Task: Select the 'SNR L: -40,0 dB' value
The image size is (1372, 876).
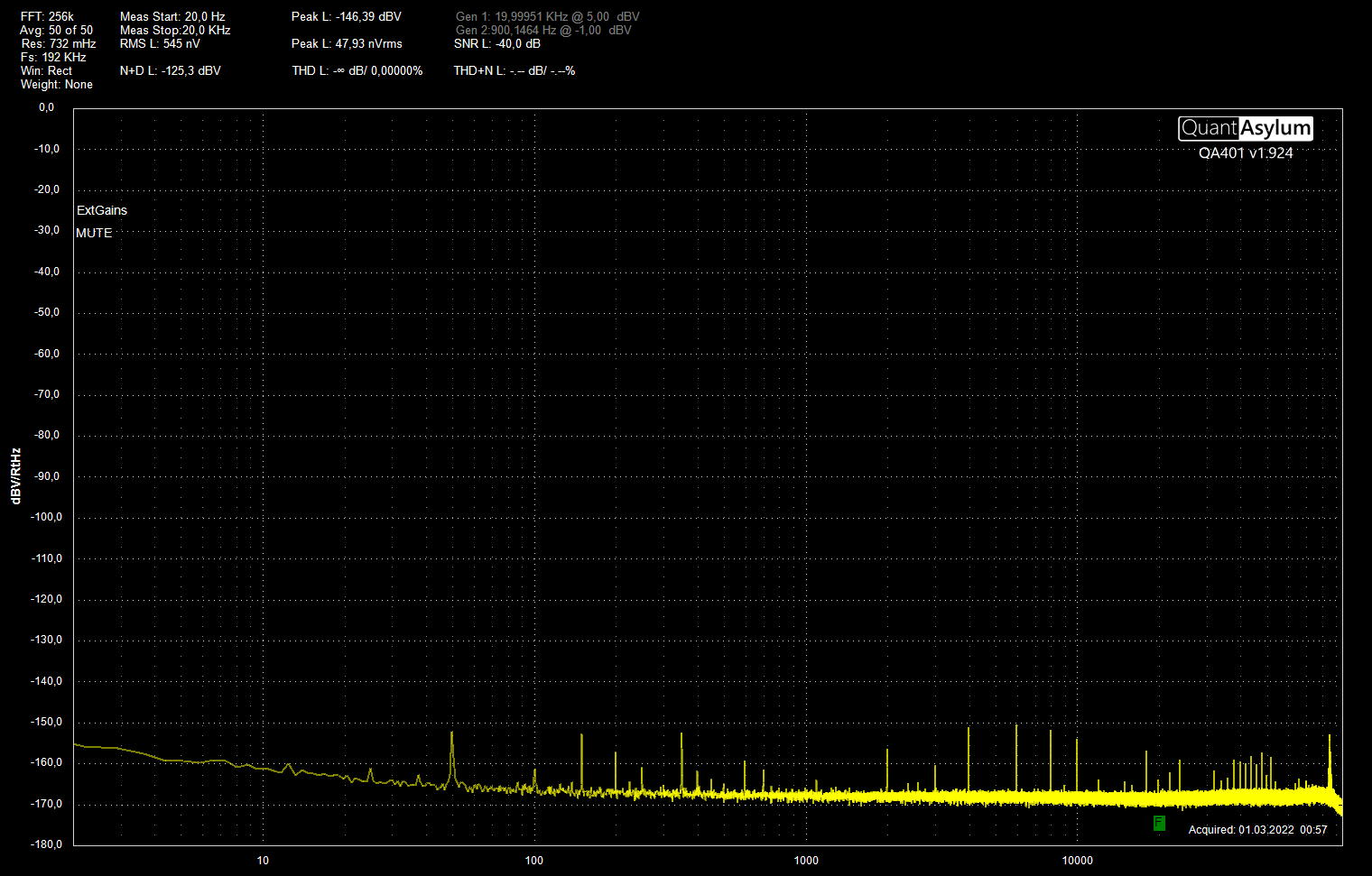Action: pos(497,43)
